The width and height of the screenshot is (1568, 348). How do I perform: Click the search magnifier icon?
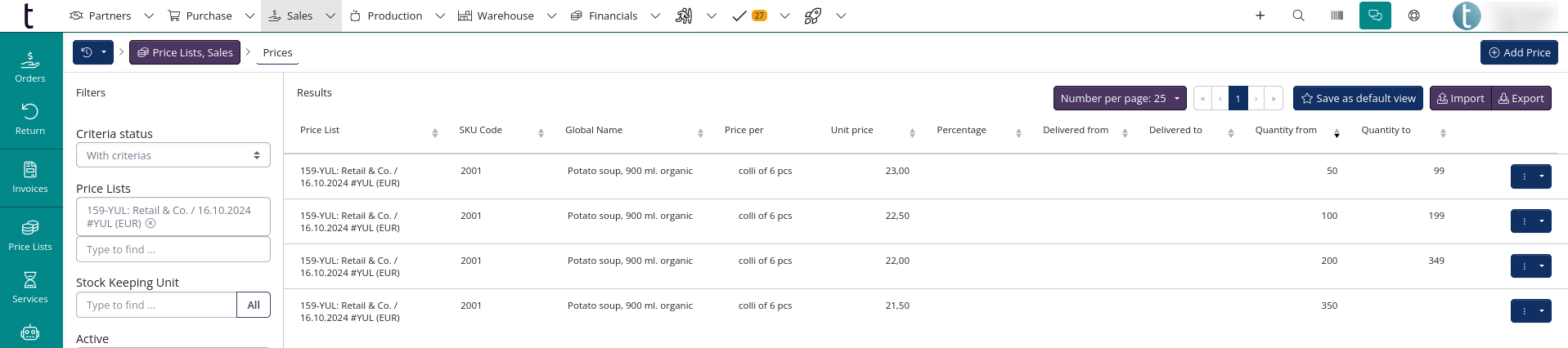pos(1298,16)
